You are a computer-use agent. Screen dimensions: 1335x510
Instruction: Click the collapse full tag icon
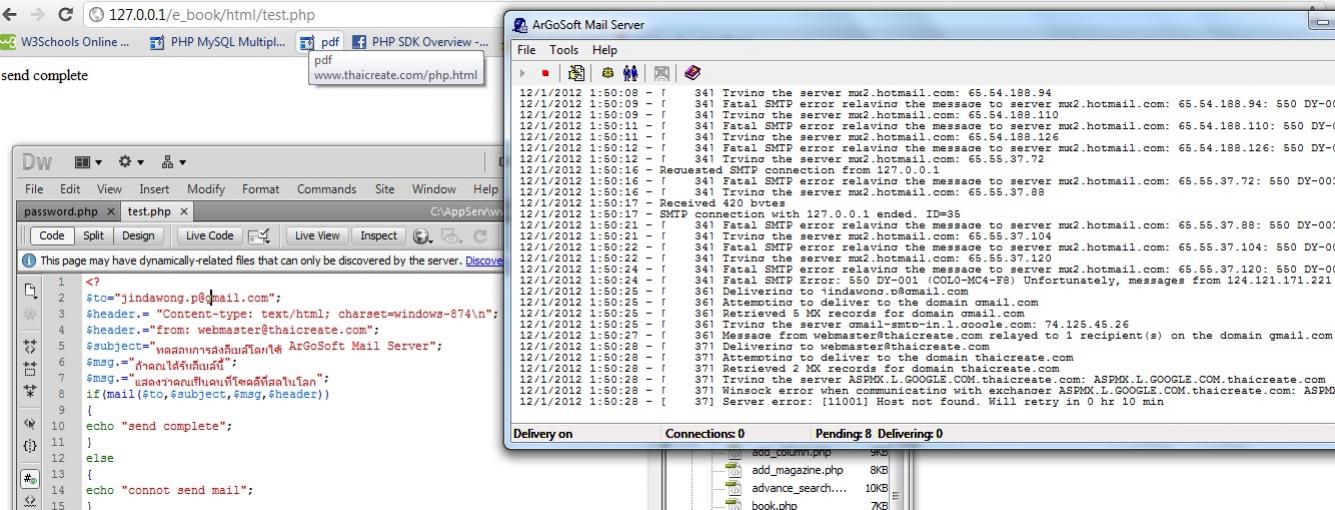[30, 347]
